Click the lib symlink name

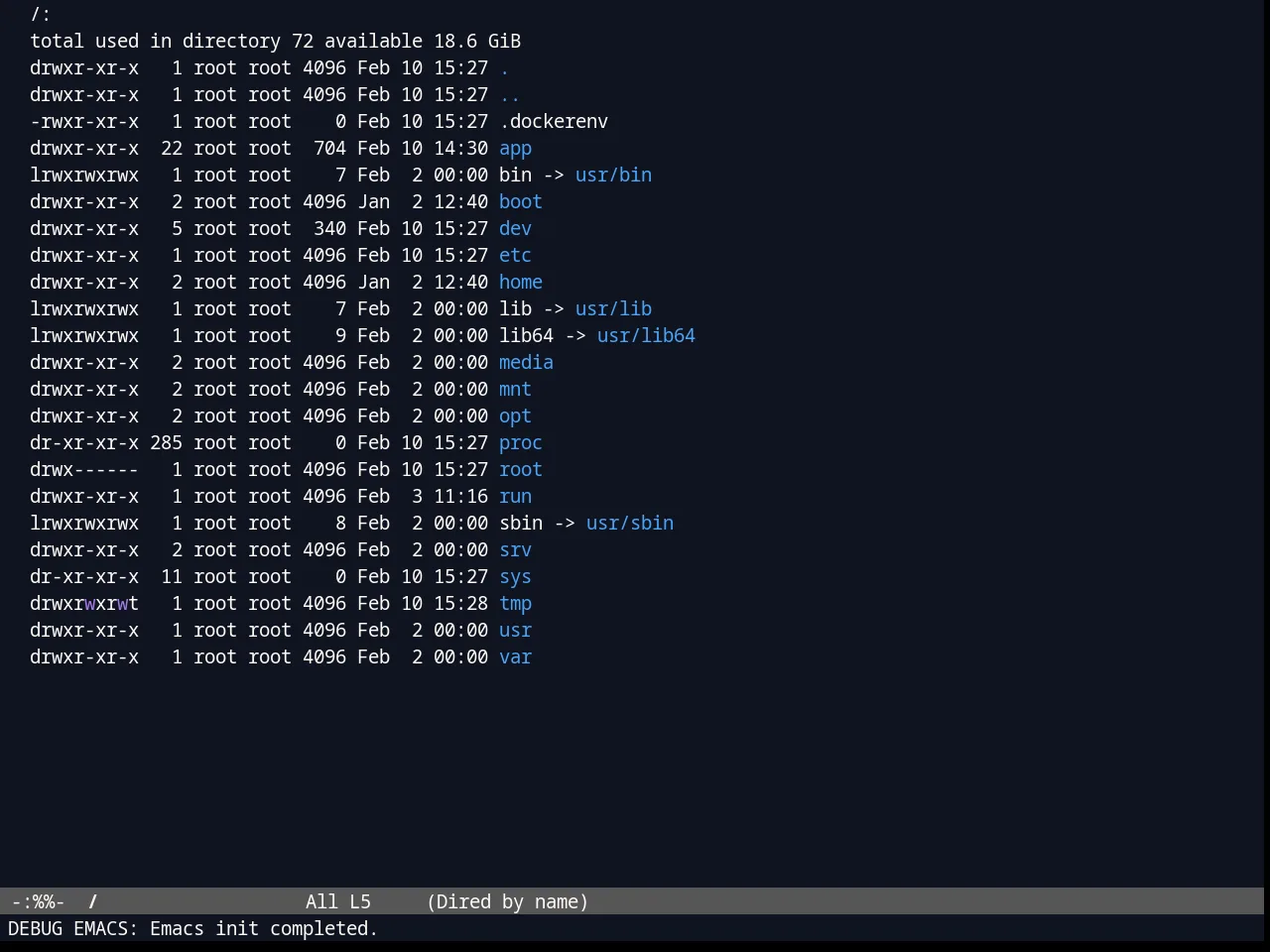pyautogui.click(x=515, y=308)
